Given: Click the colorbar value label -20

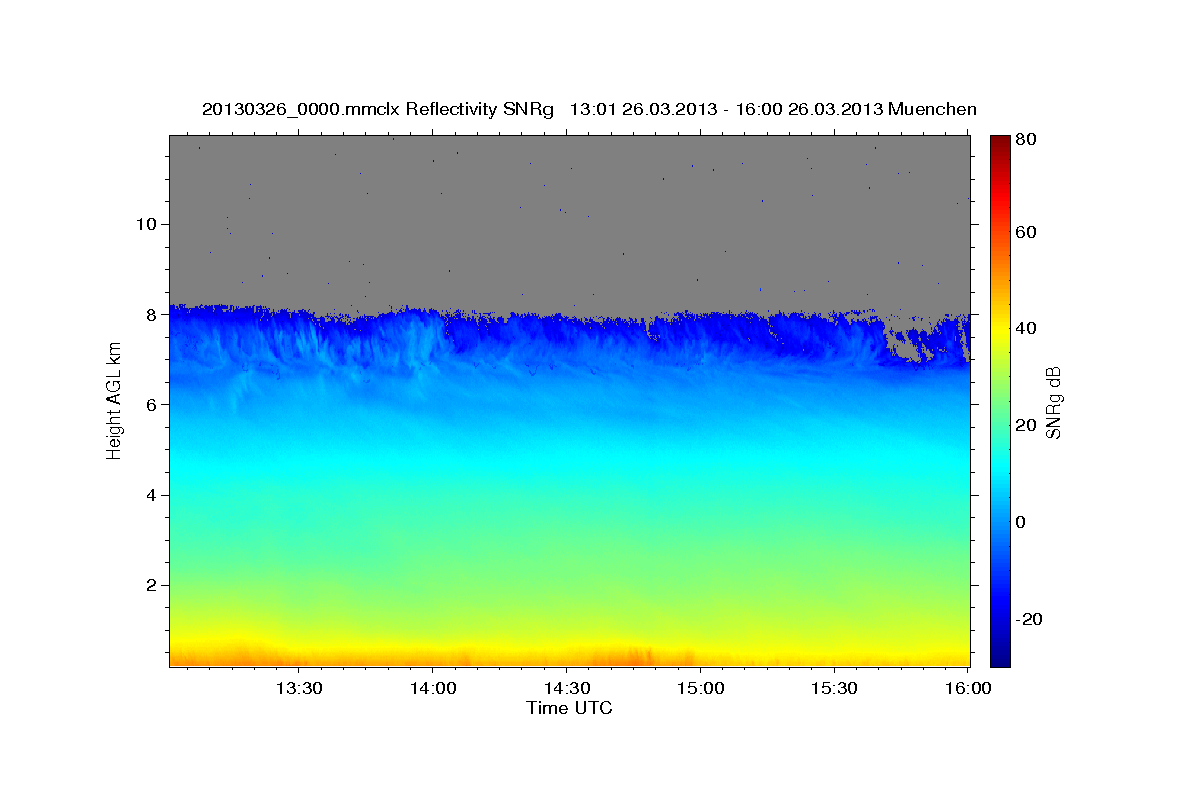Looking at the screenshot, I should [1031, 618].
